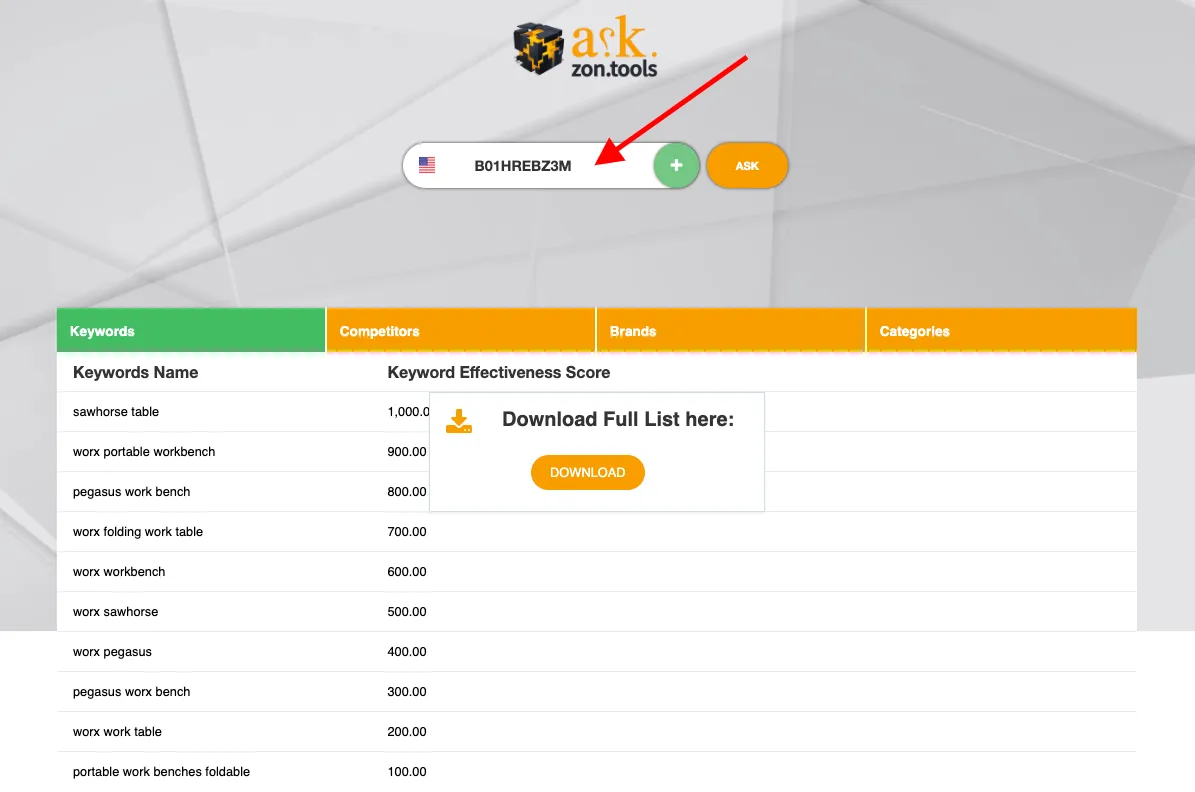Click the Keywords Name column header
This screenshot has width=1195, height=792.
click(136, 373)
